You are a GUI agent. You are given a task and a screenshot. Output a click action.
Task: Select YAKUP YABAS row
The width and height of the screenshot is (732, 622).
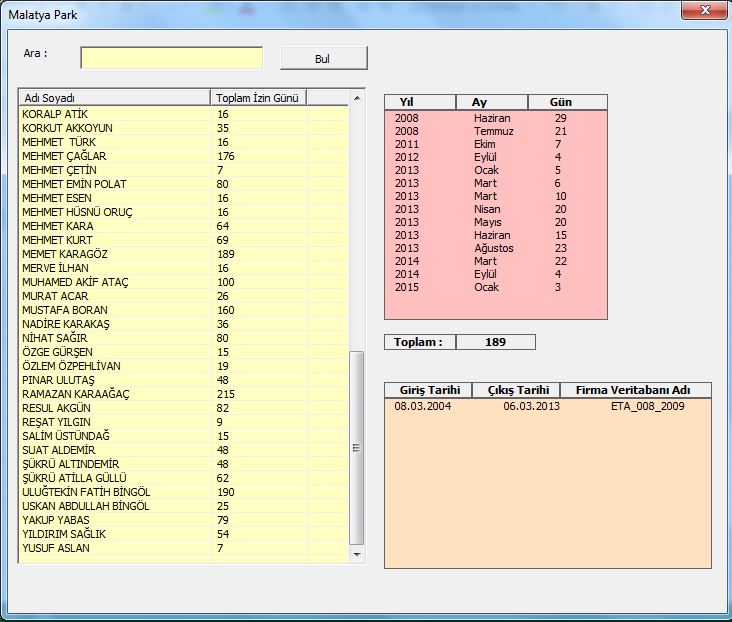click(184, 520)
